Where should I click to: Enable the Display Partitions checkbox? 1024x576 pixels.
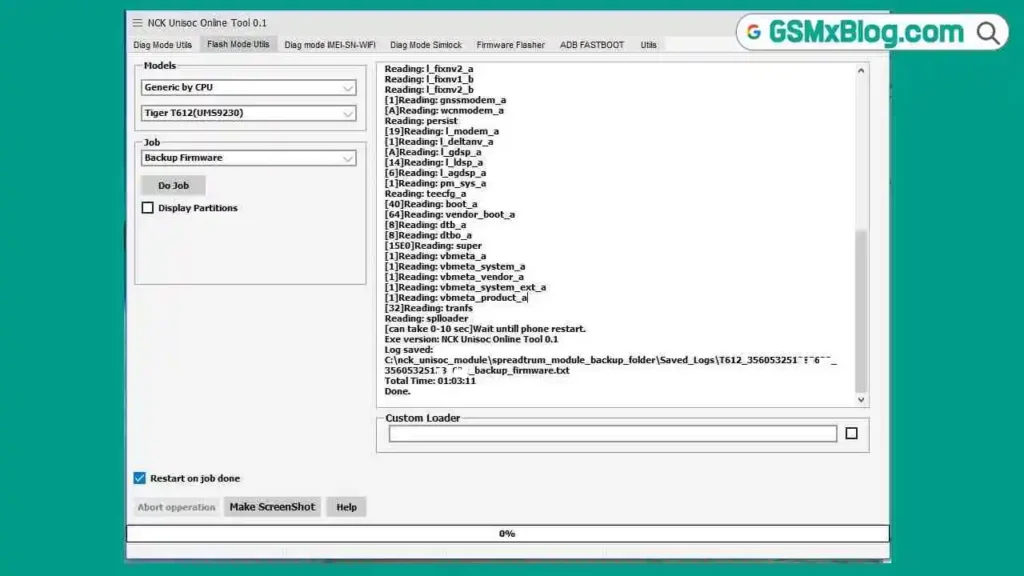(x=148, y=208)
